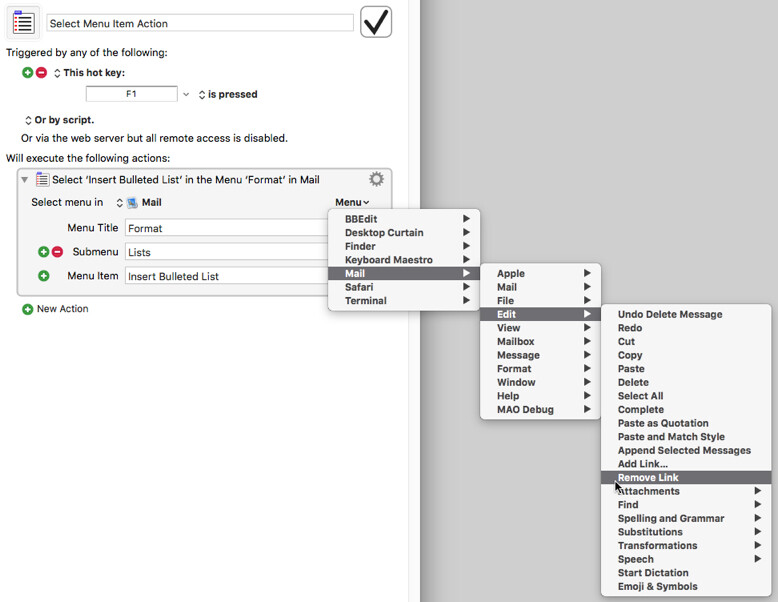Screen dimensions: 778x602
Task: Click the macro list icon beside the name field
Action: click(23, 22)
